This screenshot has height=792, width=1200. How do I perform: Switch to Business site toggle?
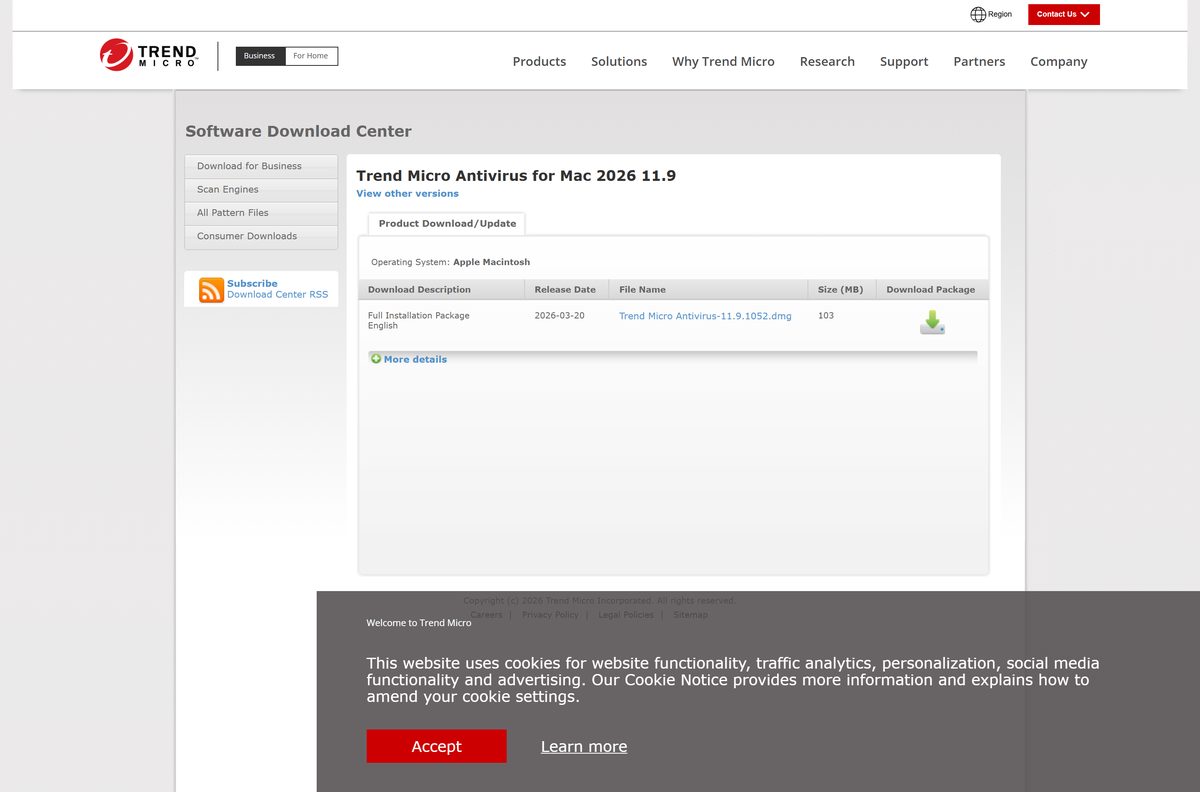[259, 56]
